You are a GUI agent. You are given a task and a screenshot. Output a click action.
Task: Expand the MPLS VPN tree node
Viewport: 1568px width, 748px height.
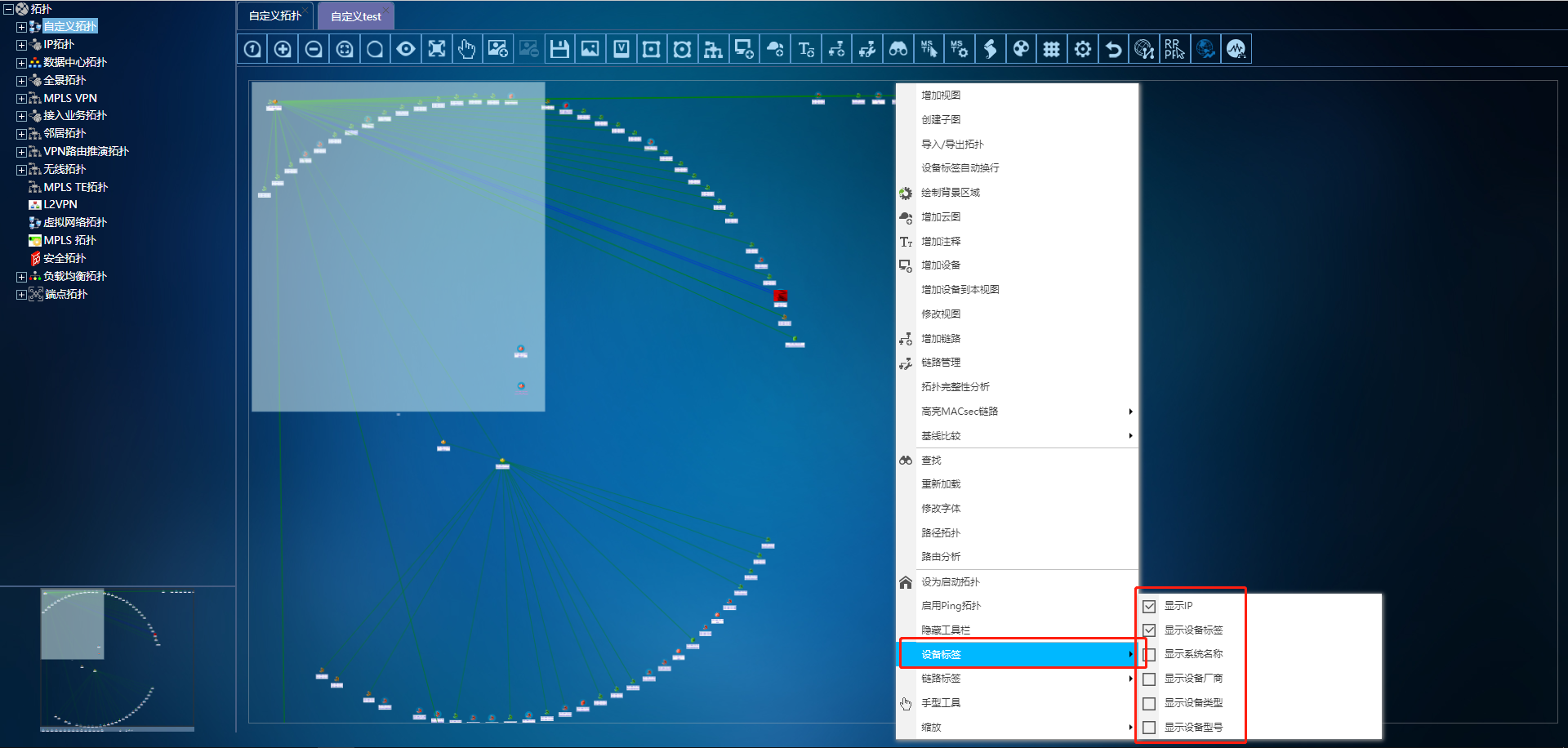[x=21, y=99]
